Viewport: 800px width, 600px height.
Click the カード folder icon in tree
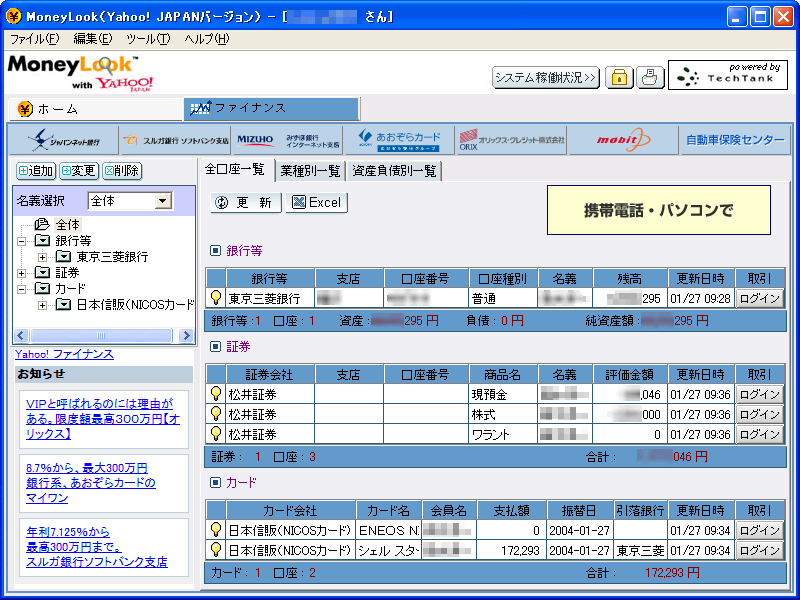(42, 289)
